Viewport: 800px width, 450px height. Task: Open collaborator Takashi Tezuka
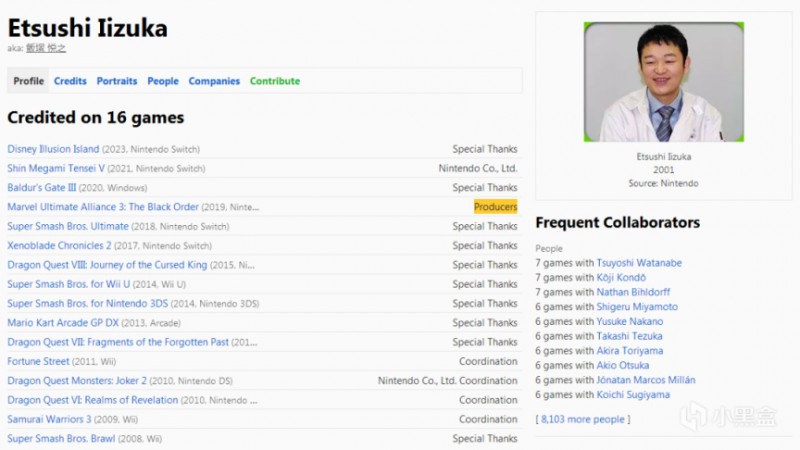point(629,336)
